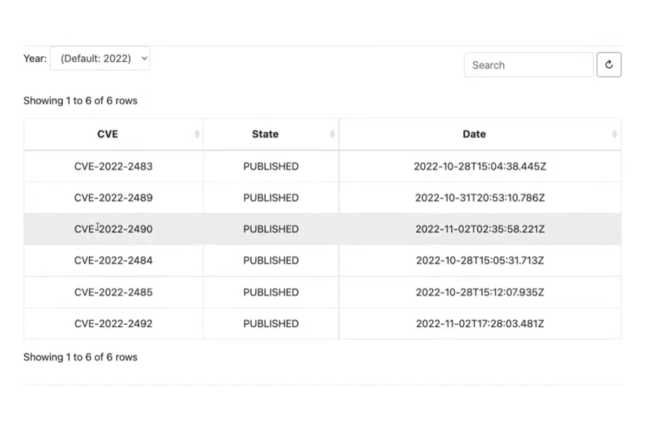650x433 pixels.
Task: Click the date 2022-11-02T17:28:03.481Z
Action: coord(480,324)
